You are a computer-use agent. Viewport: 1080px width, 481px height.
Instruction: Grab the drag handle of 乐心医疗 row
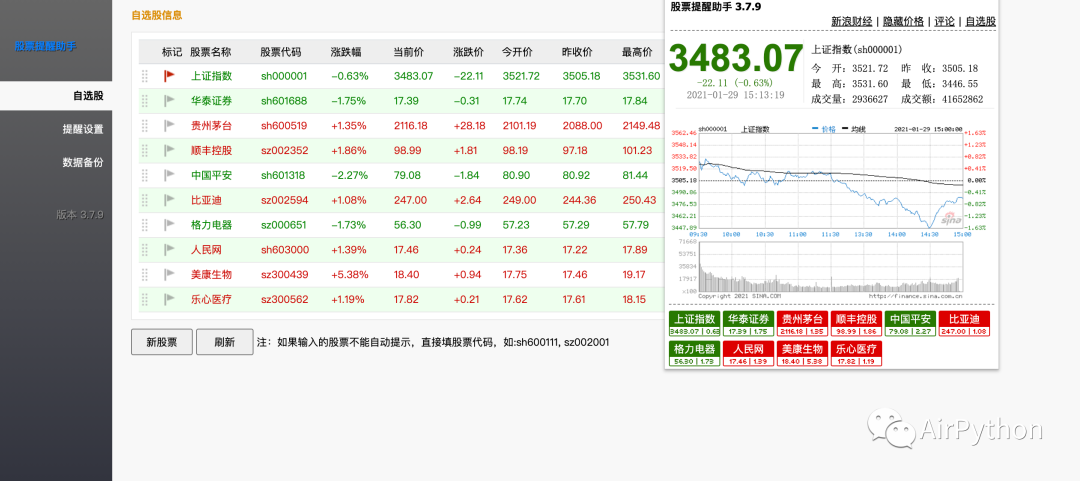pos(145,299)
